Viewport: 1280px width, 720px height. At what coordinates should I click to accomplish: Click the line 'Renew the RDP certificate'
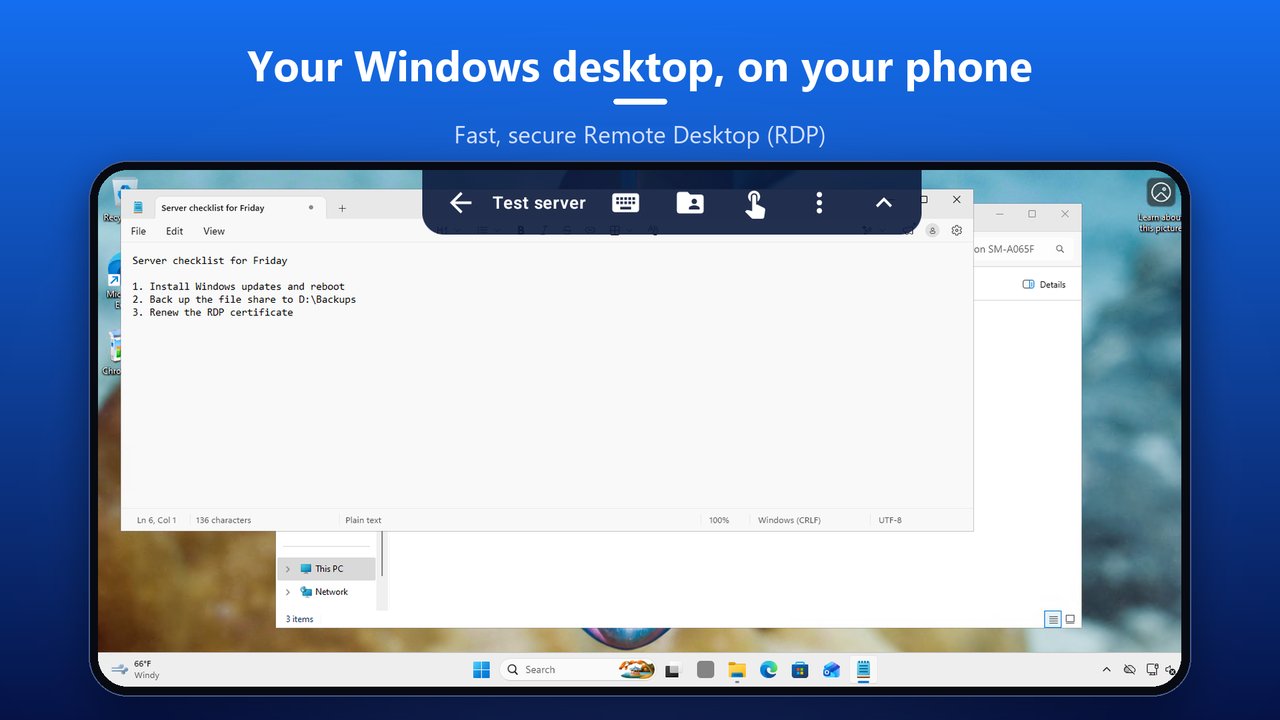tap(221, 312)
